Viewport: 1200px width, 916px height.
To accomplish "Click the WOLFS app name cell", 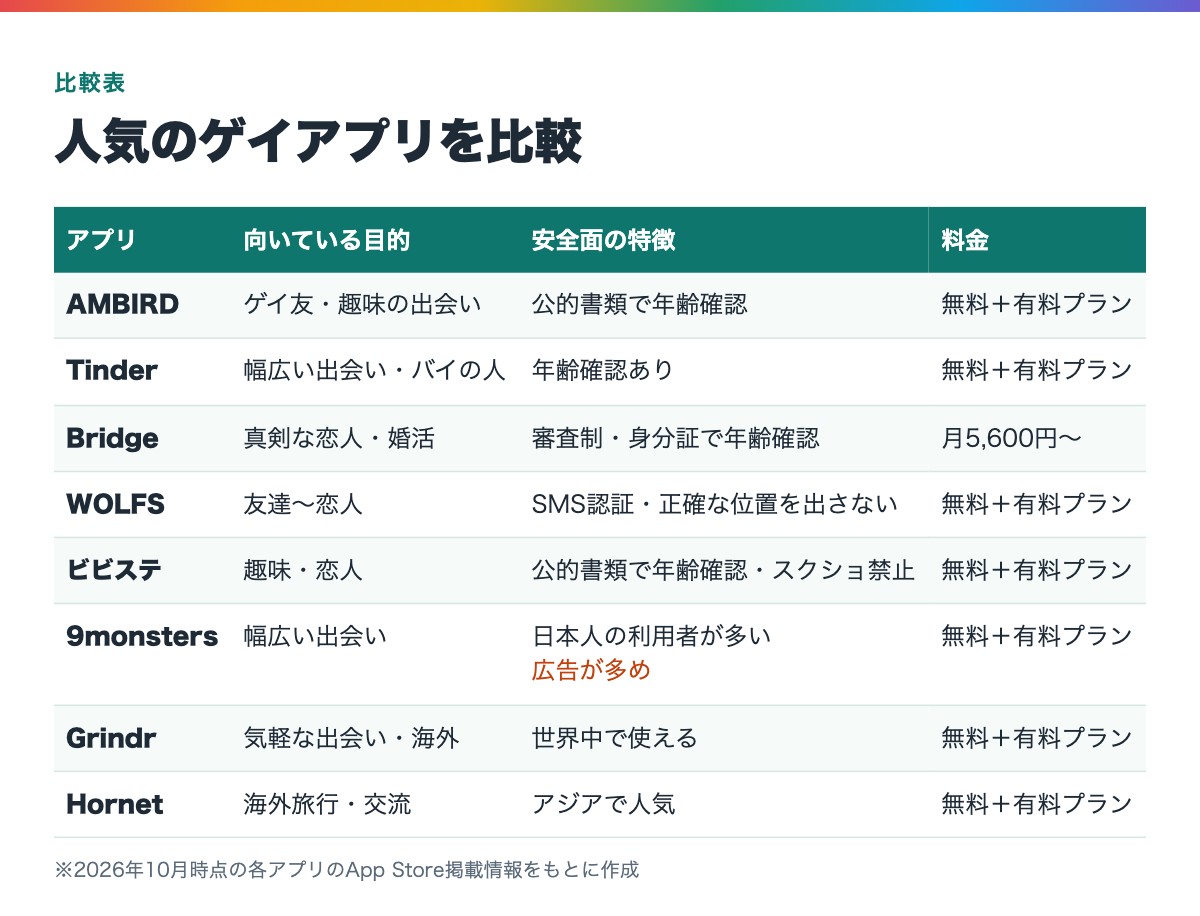I will [x=142, y=504].
